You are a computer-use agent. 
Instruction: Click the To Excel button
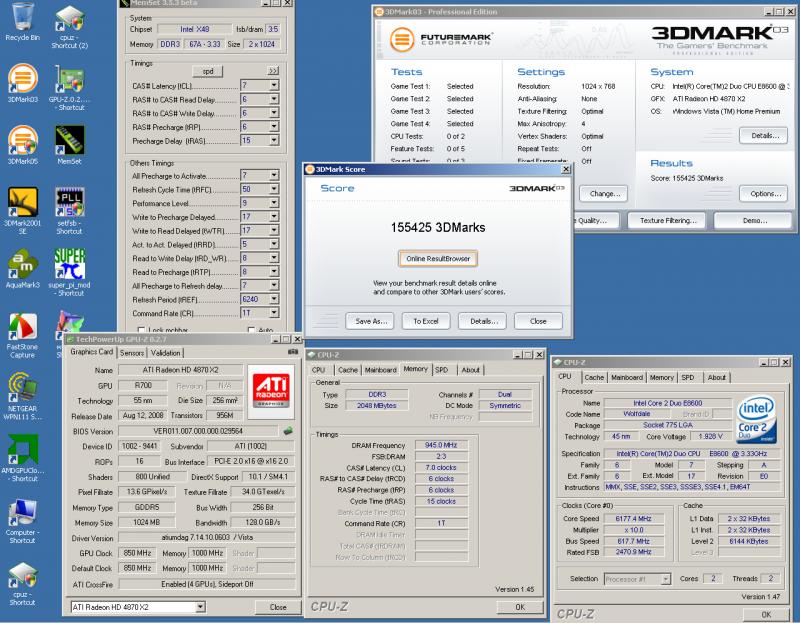click(426, 321)
